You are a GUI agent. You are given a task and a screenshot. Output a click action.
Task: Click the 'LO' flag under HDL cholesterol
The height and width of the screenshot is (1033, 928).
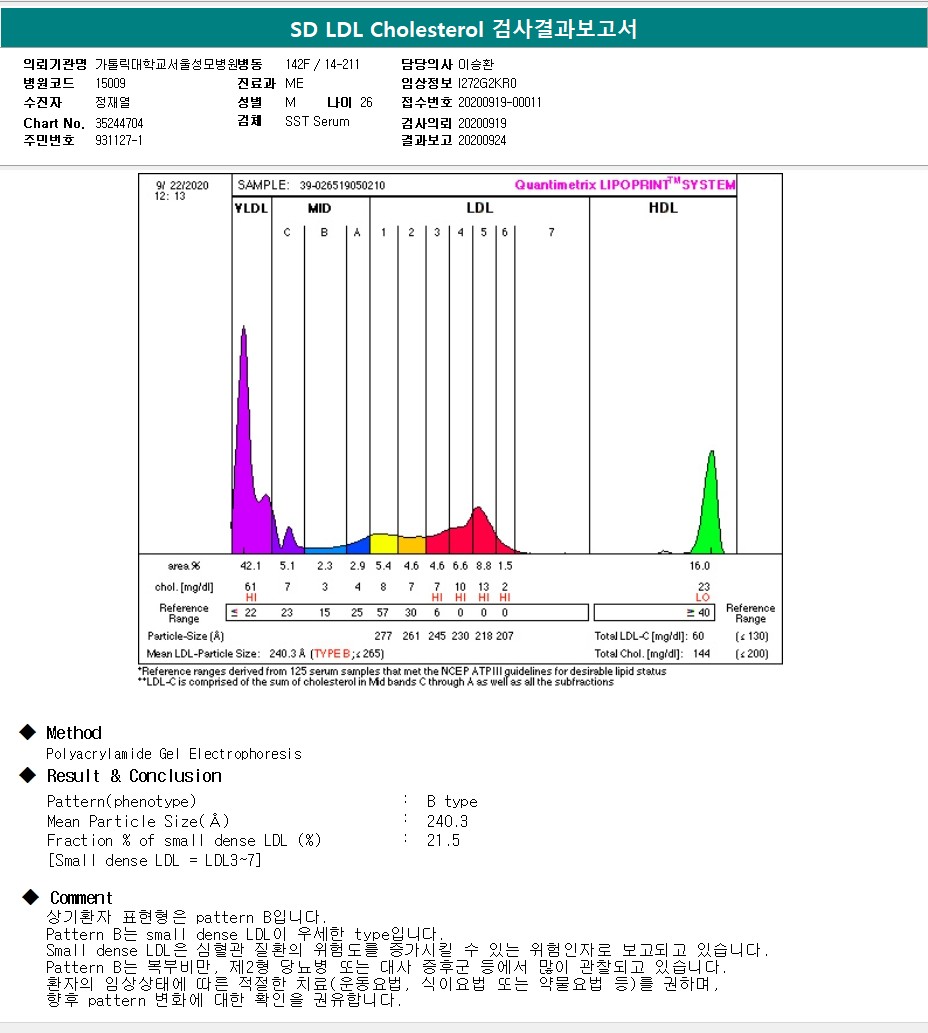pos(703,598)
